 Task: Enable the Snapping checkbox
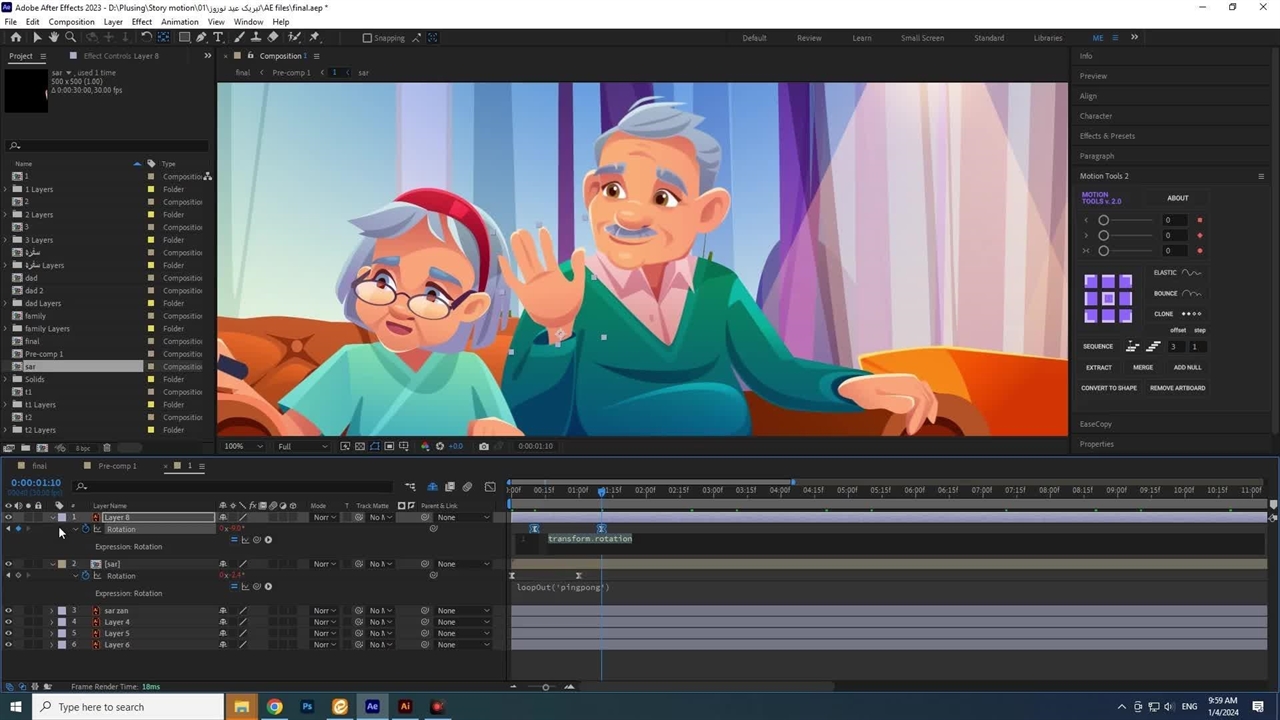coord(367,38)
